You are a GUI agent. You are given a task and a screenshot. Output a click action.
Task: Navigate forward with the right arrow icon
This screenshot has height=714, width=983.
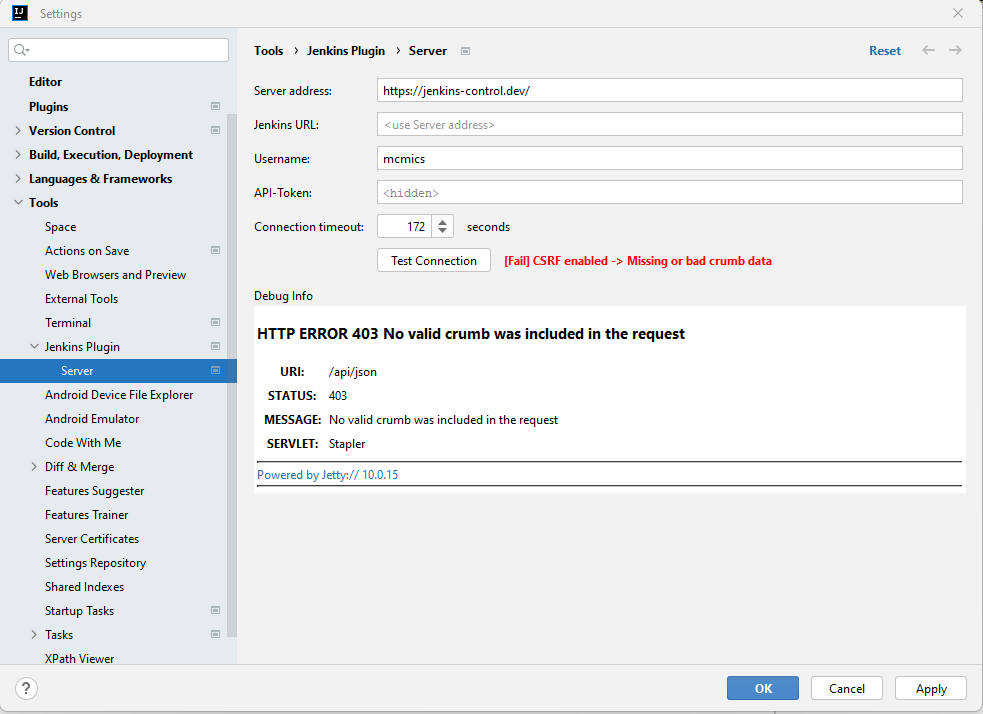click(x=955, y=50)
